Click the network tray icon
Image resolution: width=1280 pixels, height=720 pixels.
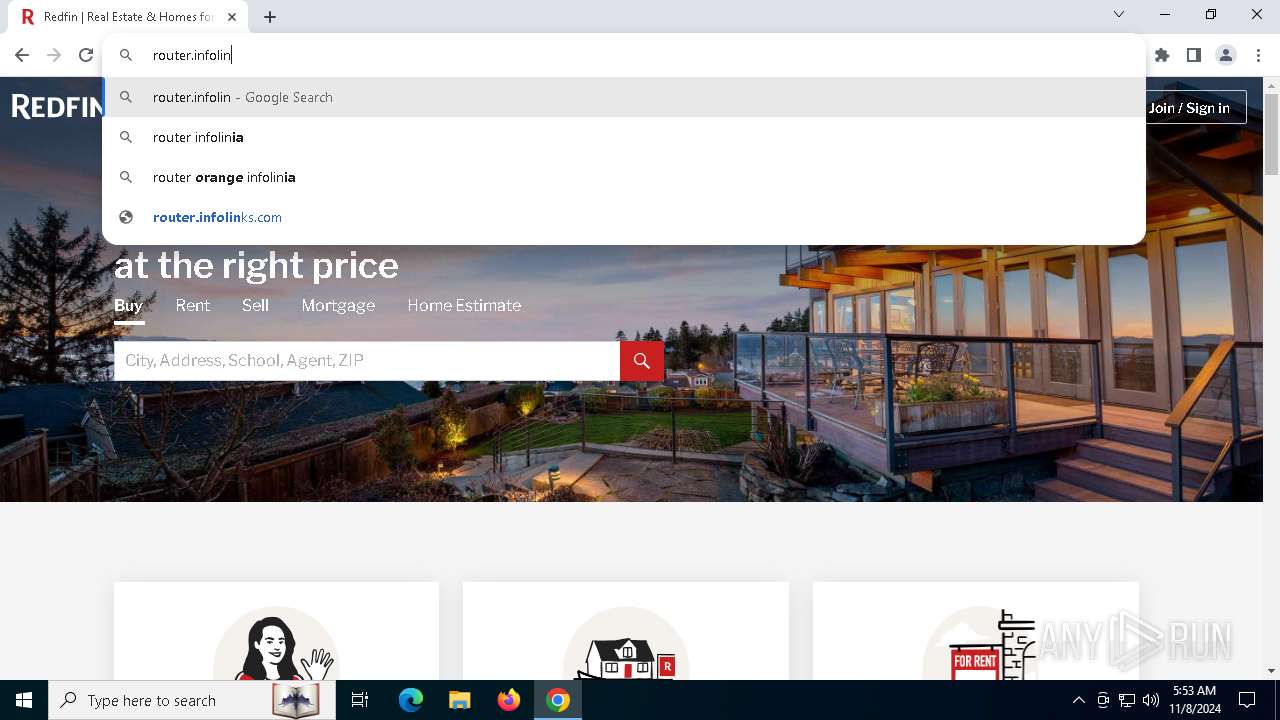(x=1127, y=700)
